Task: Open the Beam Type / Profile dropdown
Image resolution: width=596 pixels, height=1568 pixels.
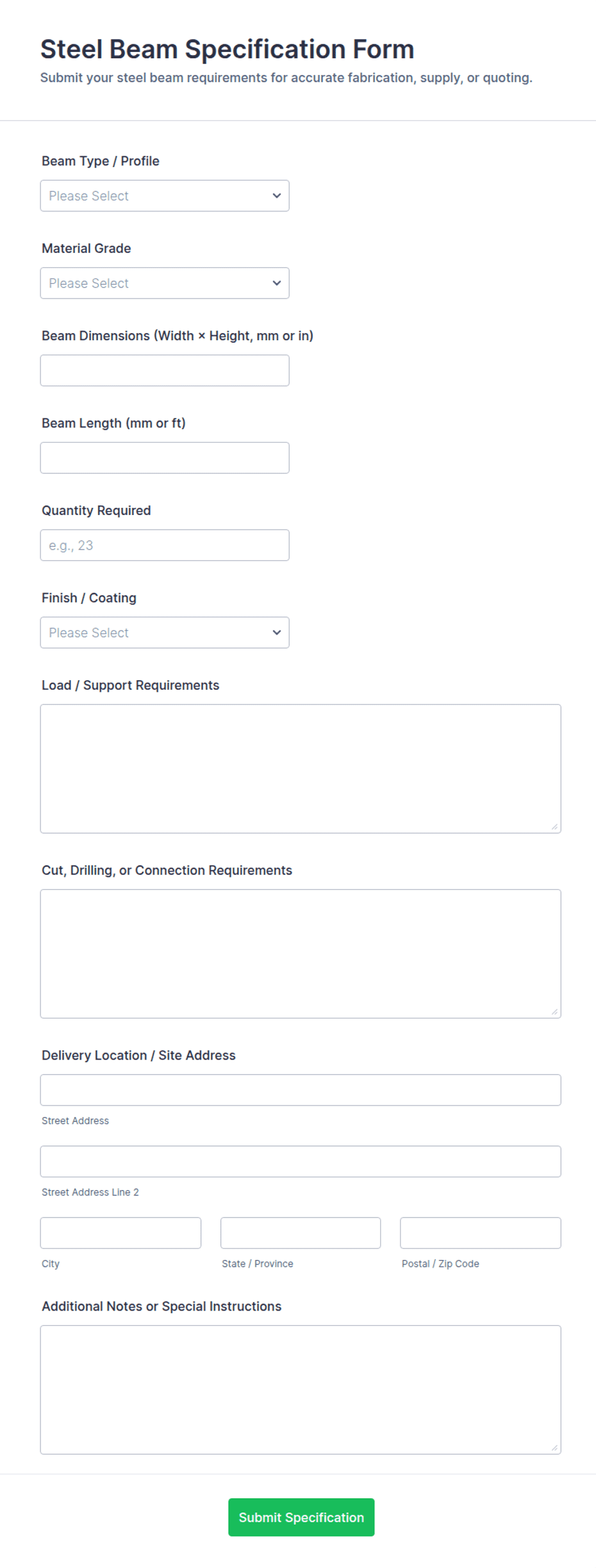Action: point(165,195)
